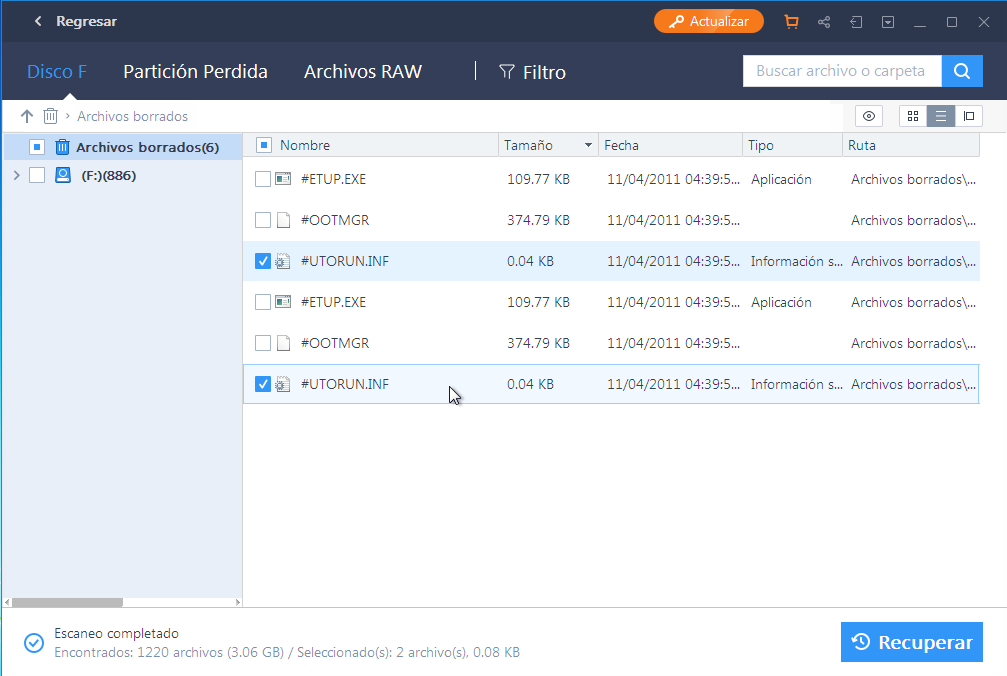This screenshot has width=1007, height=676.
Task: Go up one folder level arrow
Action: [x=27, y=117]
